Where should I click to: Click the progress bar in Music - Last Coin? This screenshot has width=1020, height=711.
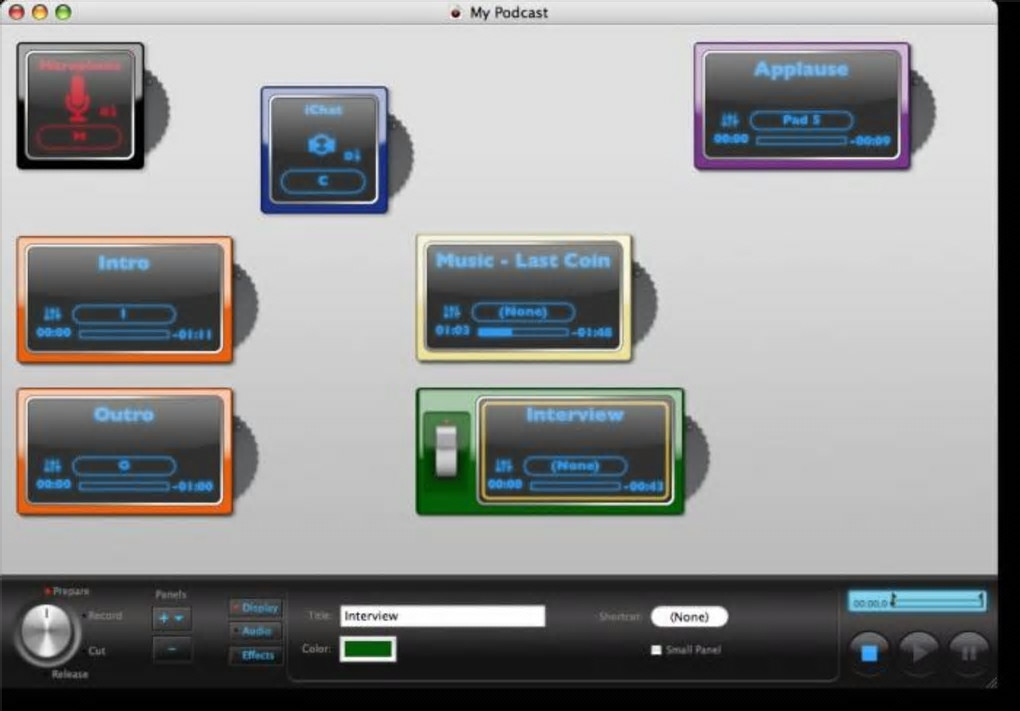[522, 332]
